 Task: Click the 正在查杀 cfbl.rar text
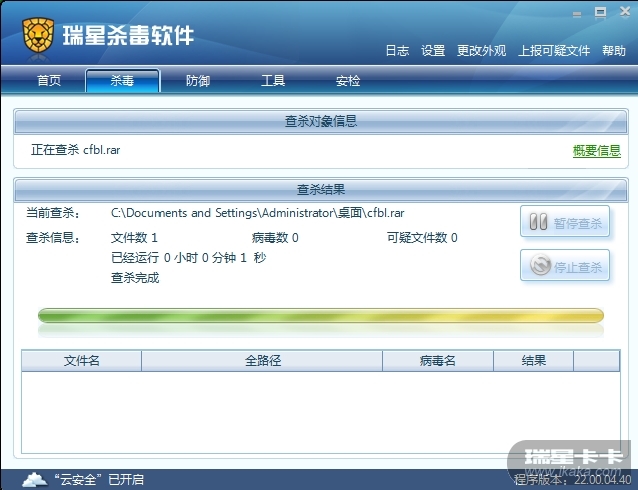coord(76,150)
